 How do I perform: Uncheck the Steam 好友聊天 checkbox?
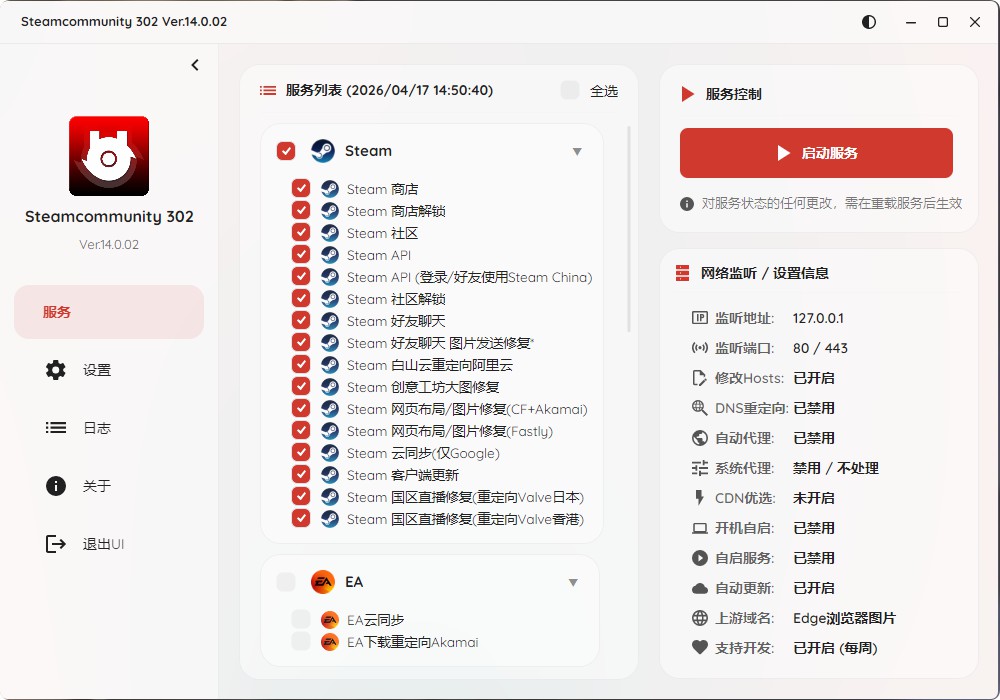tap(301, 321)
